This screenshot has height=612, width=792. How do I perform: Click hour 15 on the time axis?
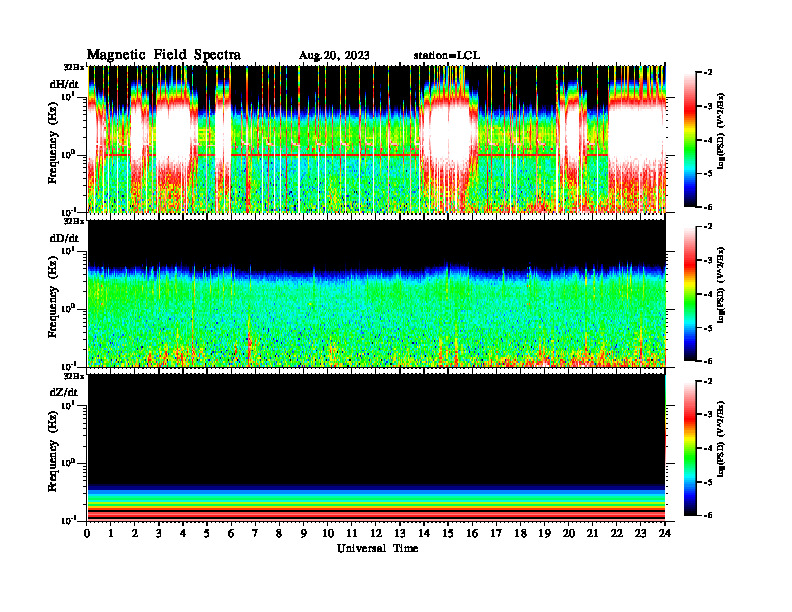click(448, 533)
